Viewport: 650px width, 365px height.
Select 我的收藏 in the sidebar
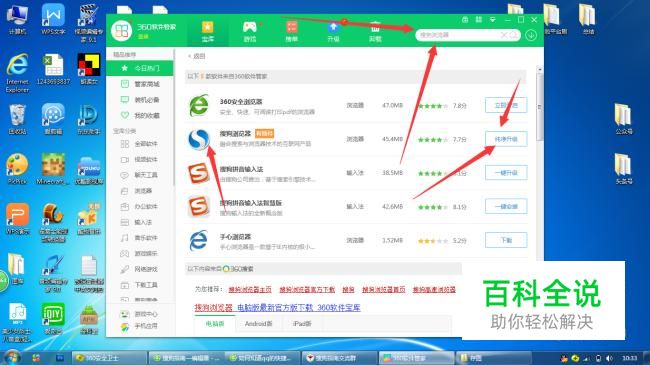(x=140, y=115)
